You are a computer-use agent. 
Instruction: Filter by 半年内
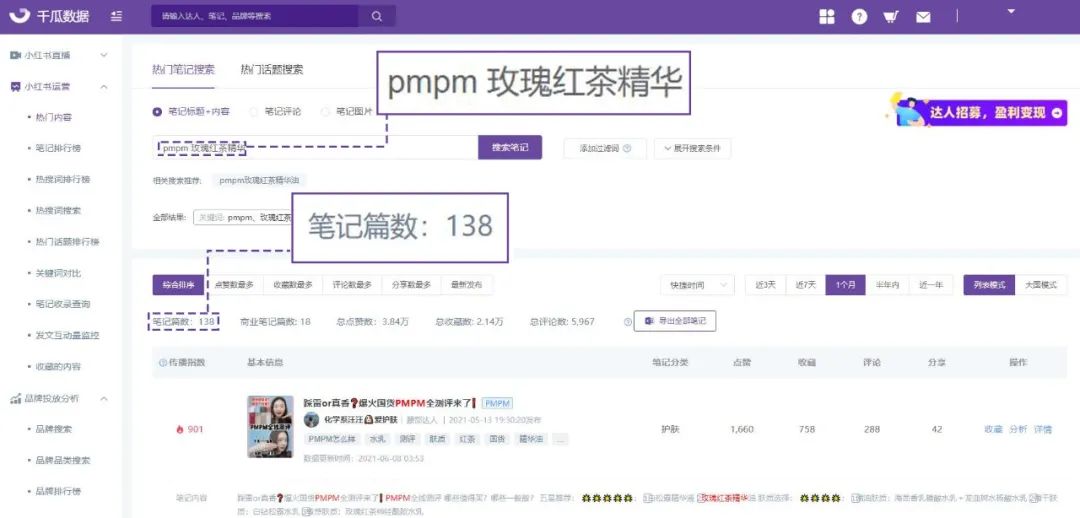[x=887, y=284]
